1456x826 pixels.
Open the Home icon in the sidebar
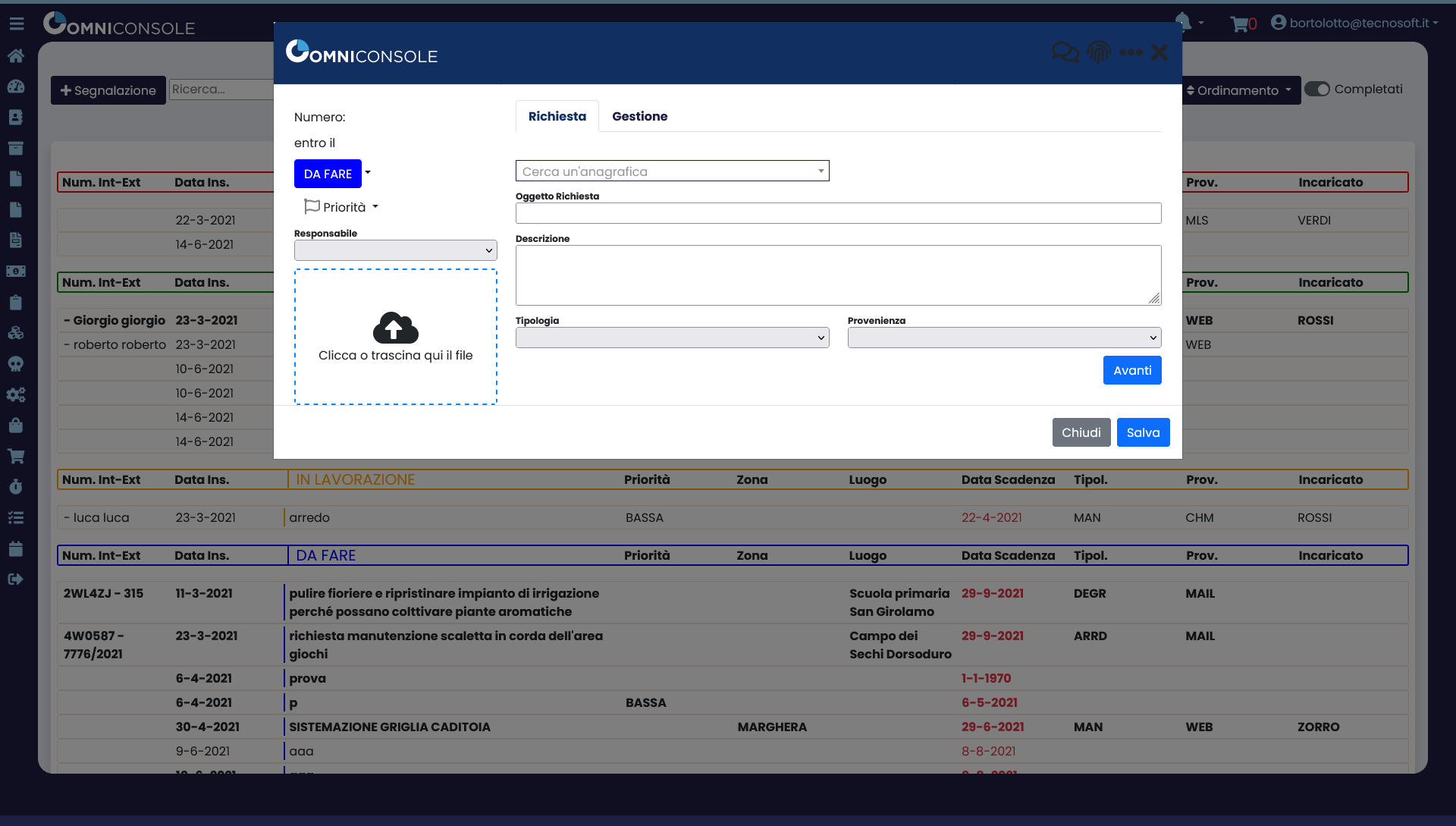17,55
